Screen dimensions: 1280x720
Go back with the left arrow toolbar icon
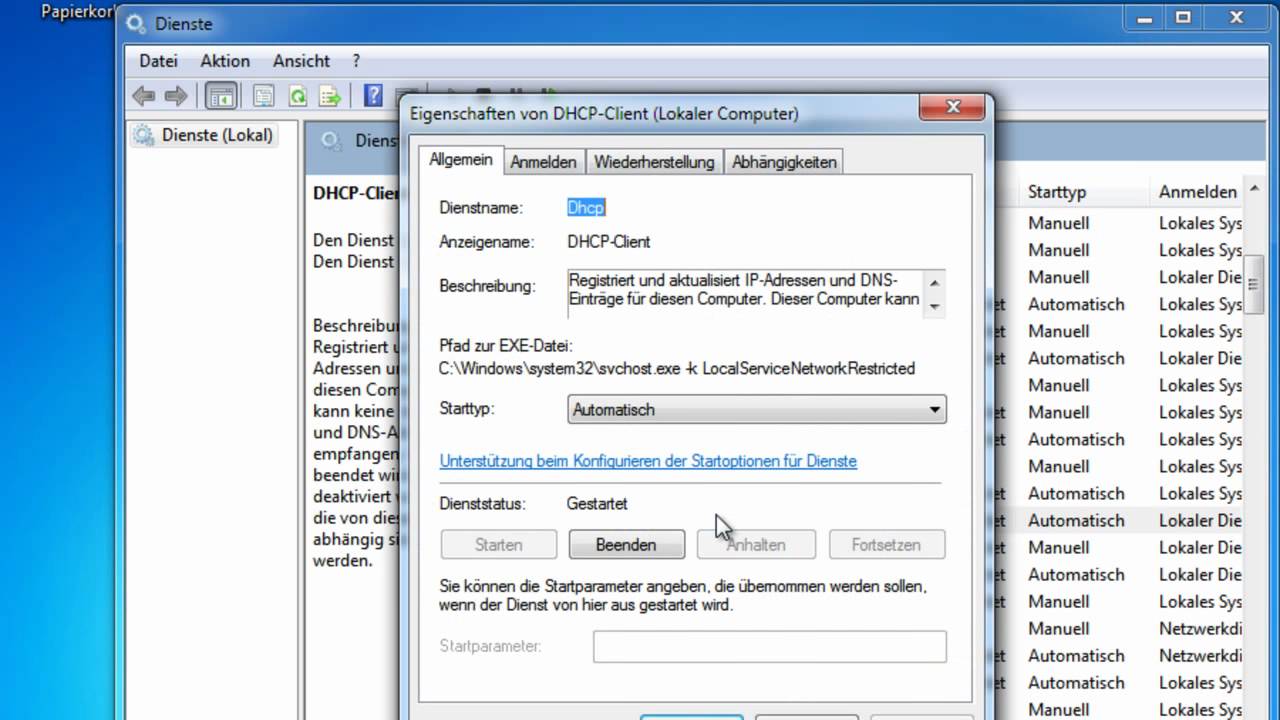tap(143, 96)
